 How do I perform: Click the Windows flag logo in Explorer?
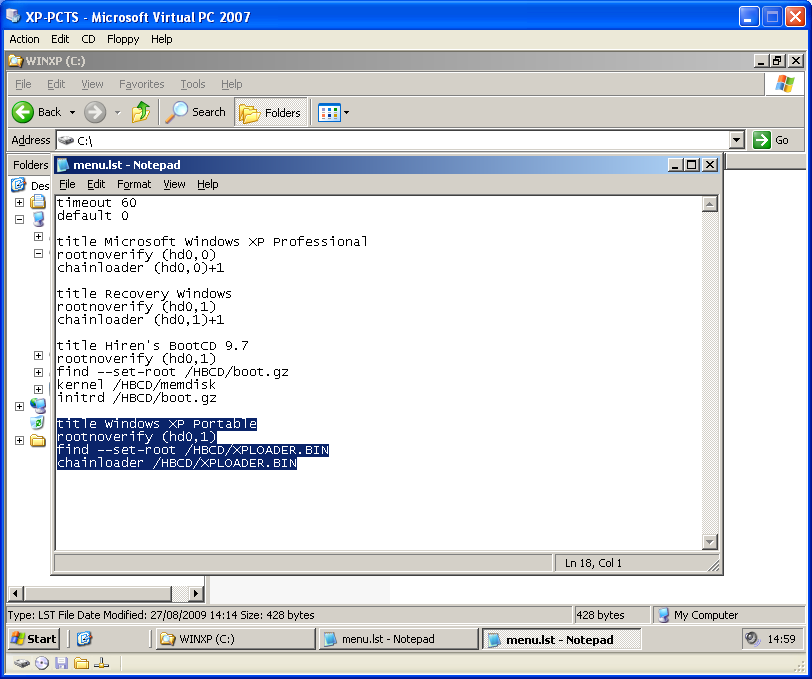(785, 84)
